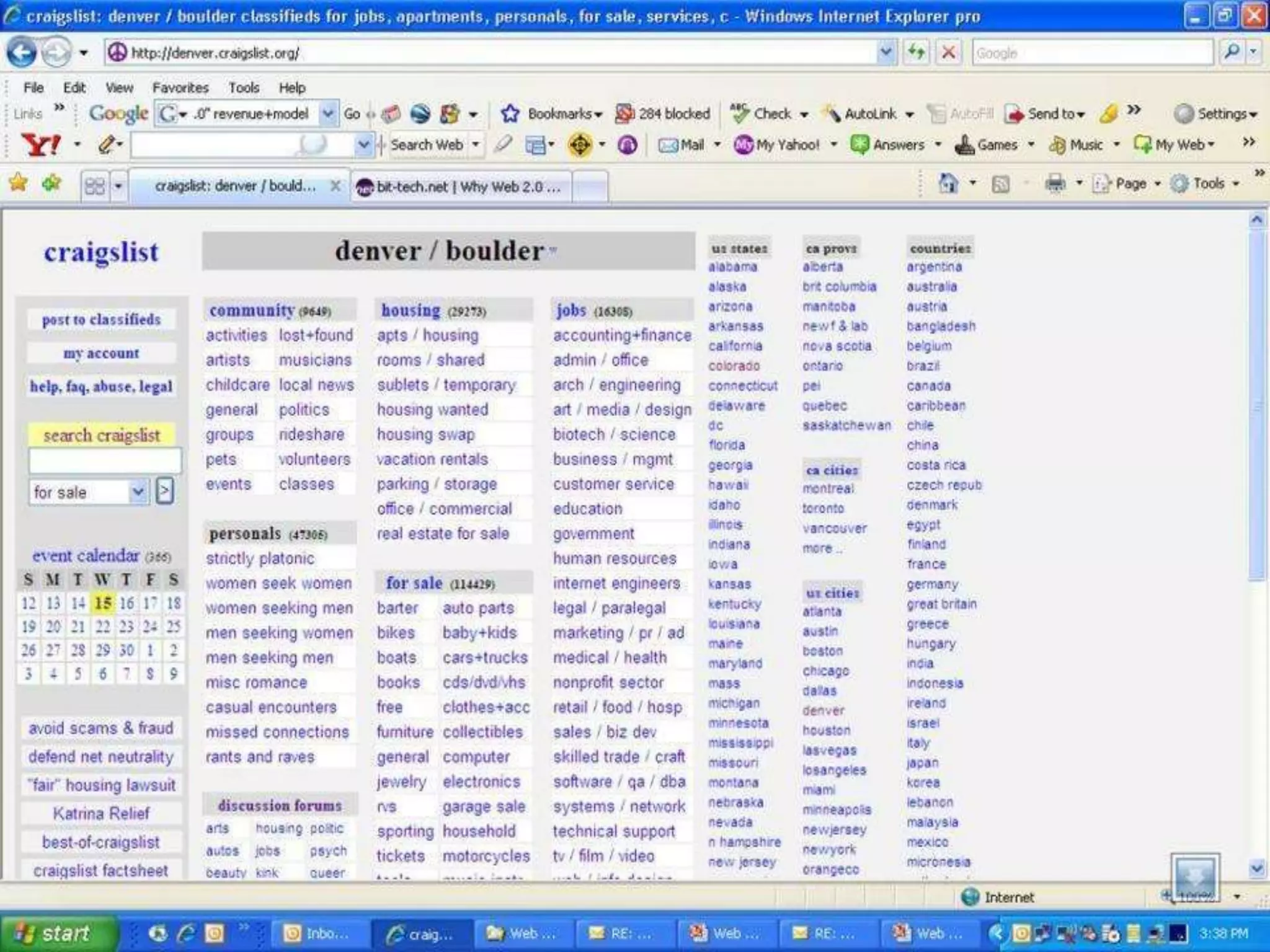Open the for sale category dropdown
This screenshot has height=952, width=1270.
(138, 492)
